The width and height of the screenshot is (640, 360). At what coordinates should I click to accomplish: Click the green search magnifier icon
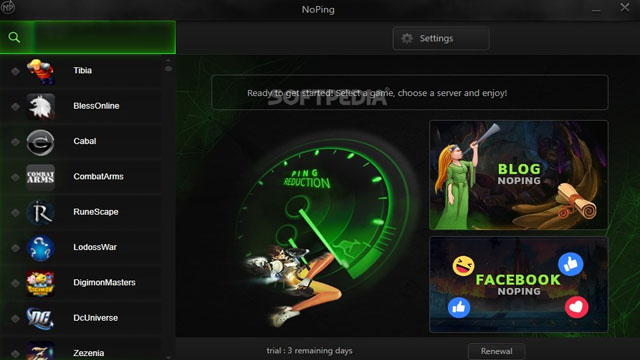point(14,38)
